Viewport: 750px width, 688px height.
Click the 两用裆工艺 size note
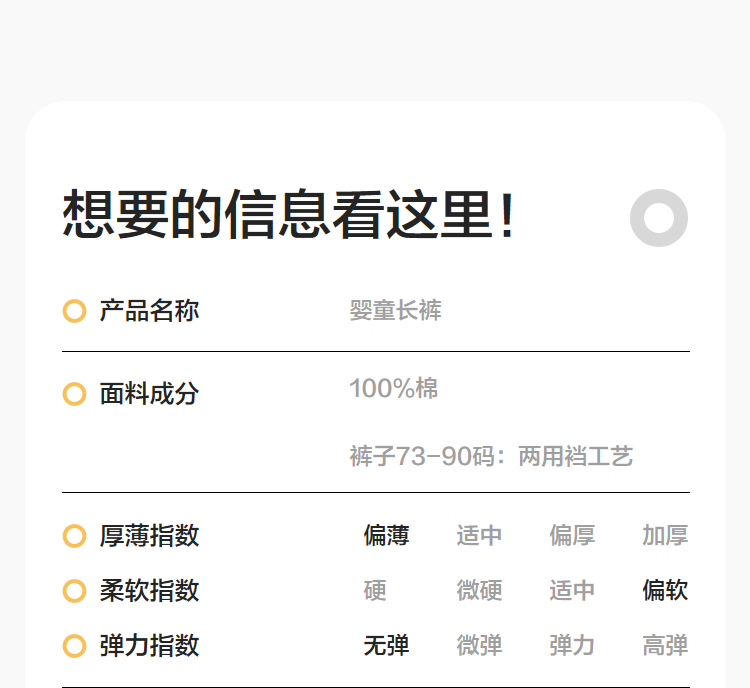(575, 457)
